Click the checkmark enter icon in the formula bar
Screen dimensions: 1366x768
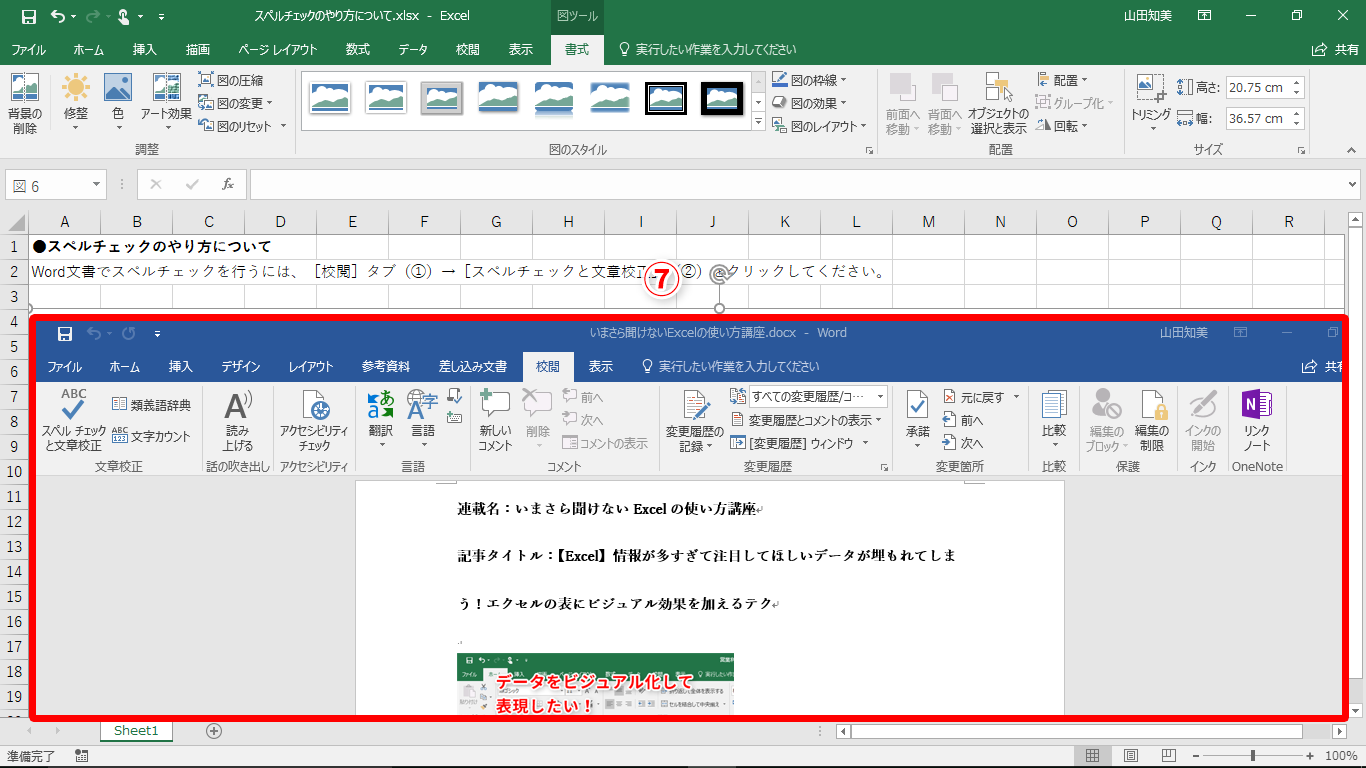pos(192,184)
